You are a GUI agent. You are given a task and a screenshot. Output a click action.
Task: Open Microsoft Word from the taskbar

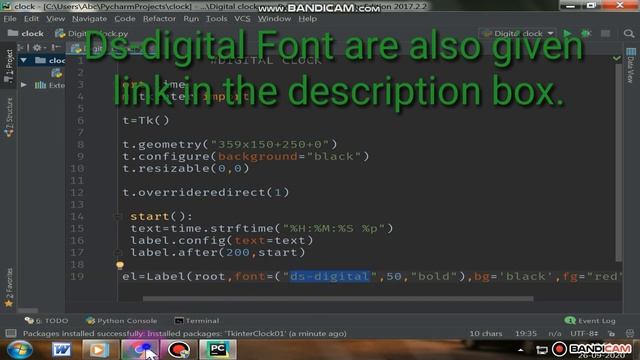(61, 350)
